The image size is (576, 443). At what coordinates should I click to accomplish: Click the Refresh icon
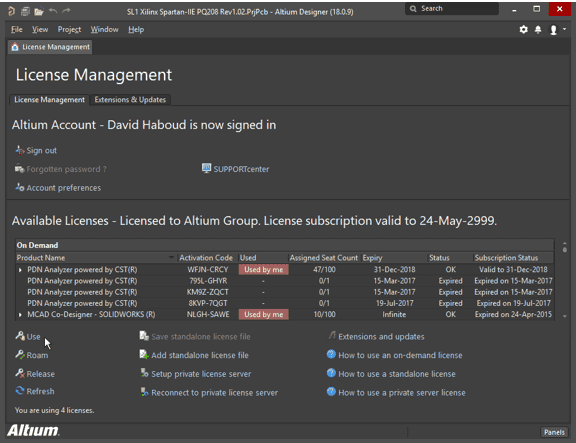(20, 391)
